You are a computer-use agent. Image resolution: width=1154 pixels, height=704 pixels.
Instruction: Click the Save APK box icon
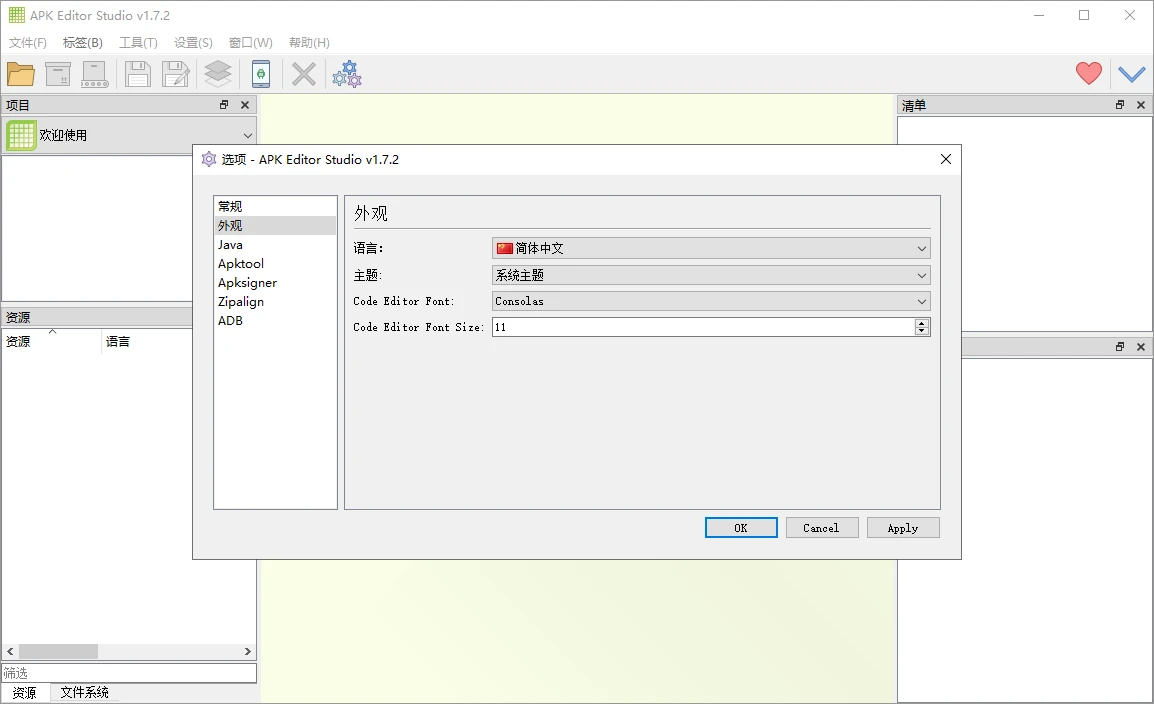click(x=58, y=74)
